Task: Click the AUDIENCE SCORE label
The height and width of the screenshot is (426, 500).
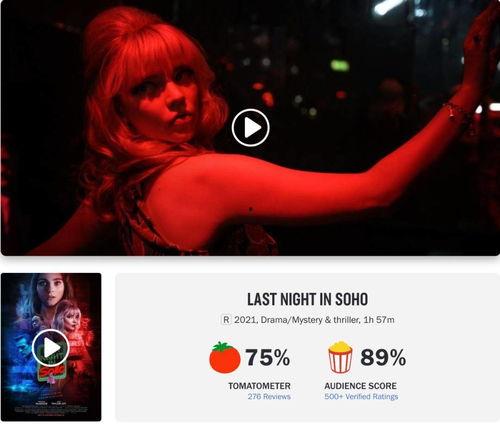Action: 360,386
